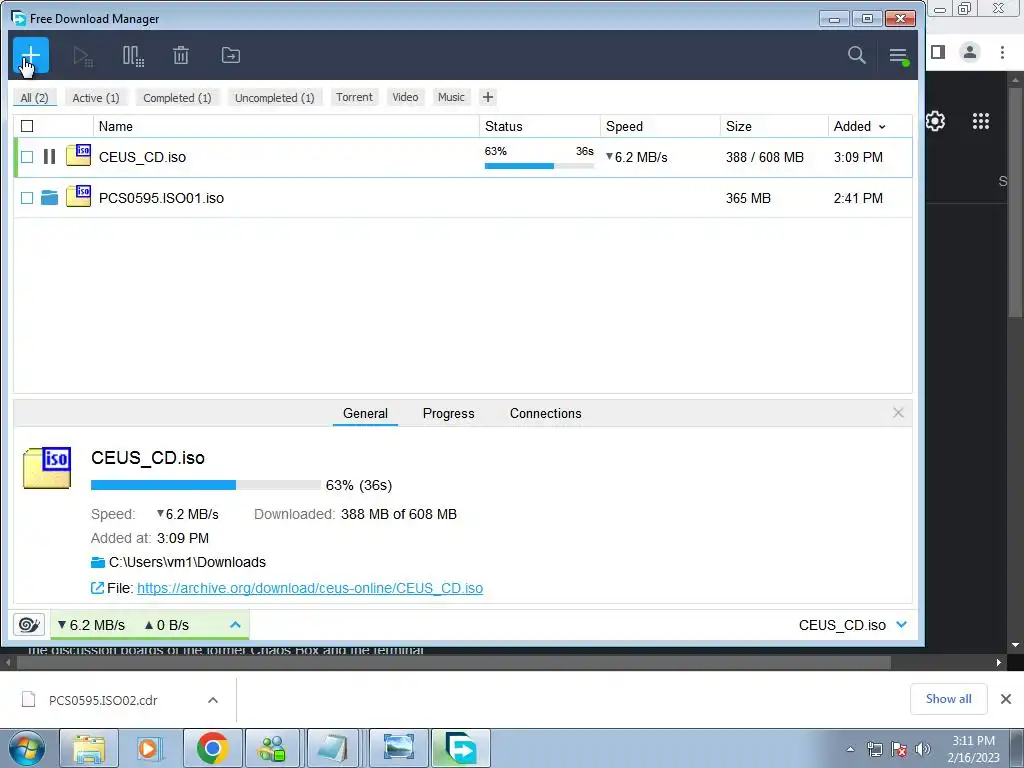Open Chrome profile avatar icon
Screen dimensions: 1024x768
tap(970, 52)
